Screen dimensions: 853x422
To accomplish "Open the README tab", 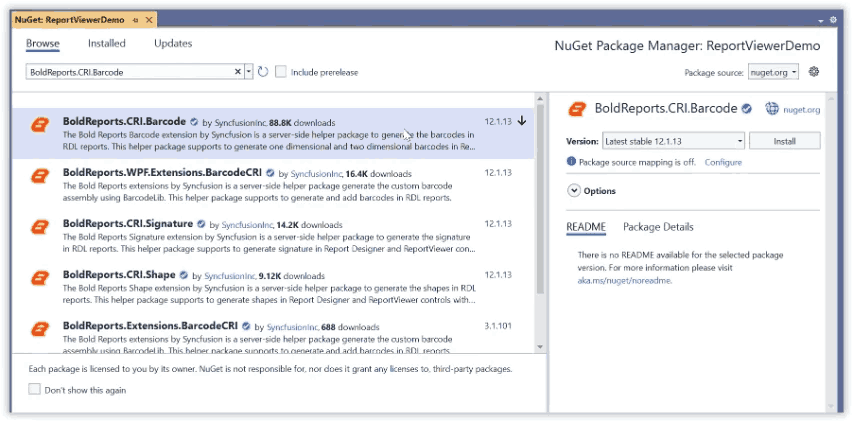I will click(586, 227).
